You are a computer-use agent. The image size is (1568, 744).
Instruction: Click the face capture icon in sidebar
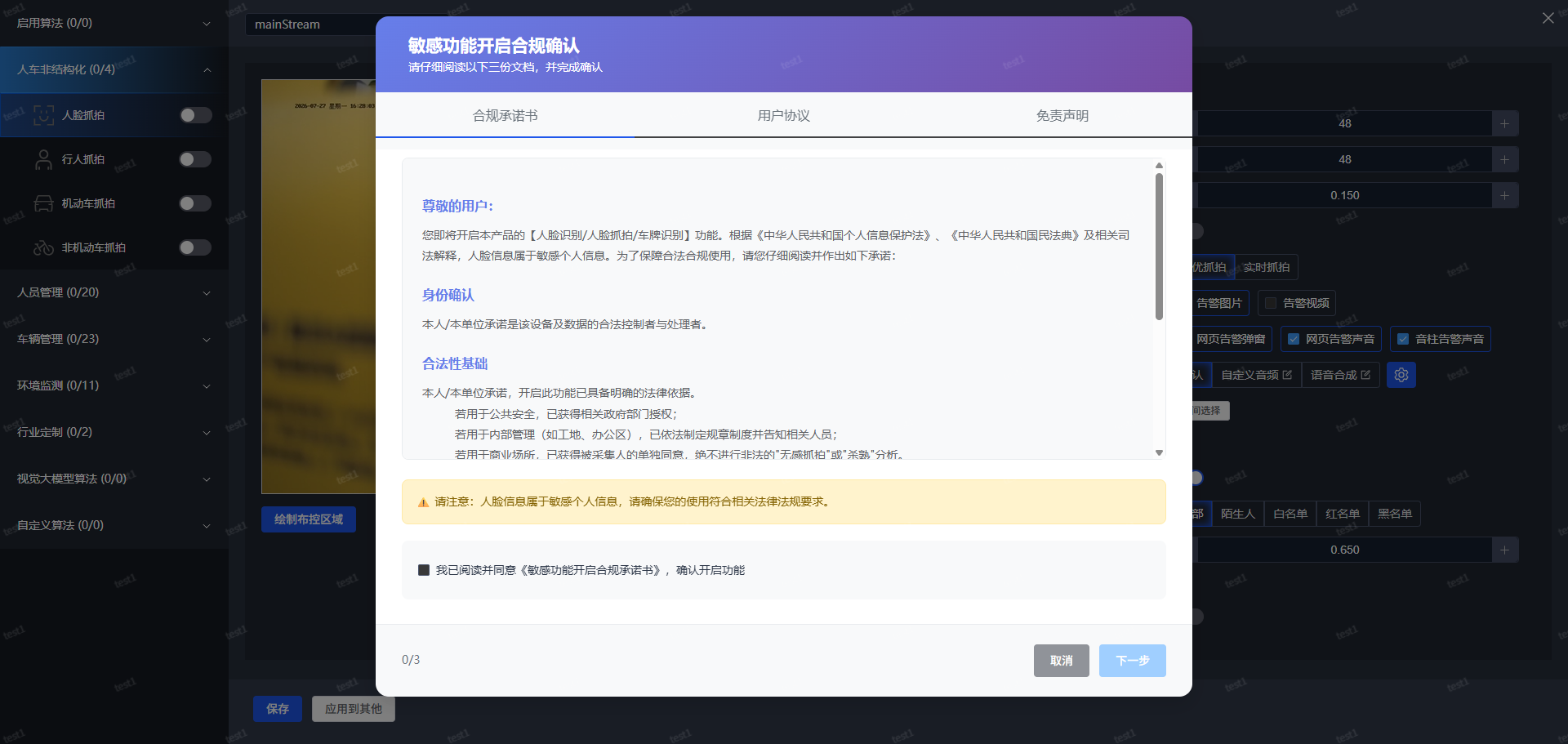point(43,115)
